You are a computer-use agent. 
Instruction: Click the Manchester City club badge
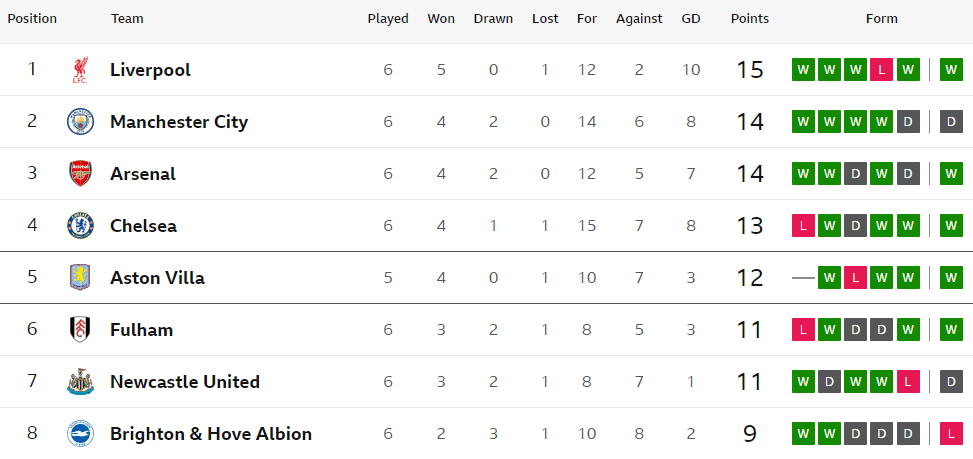80,122
